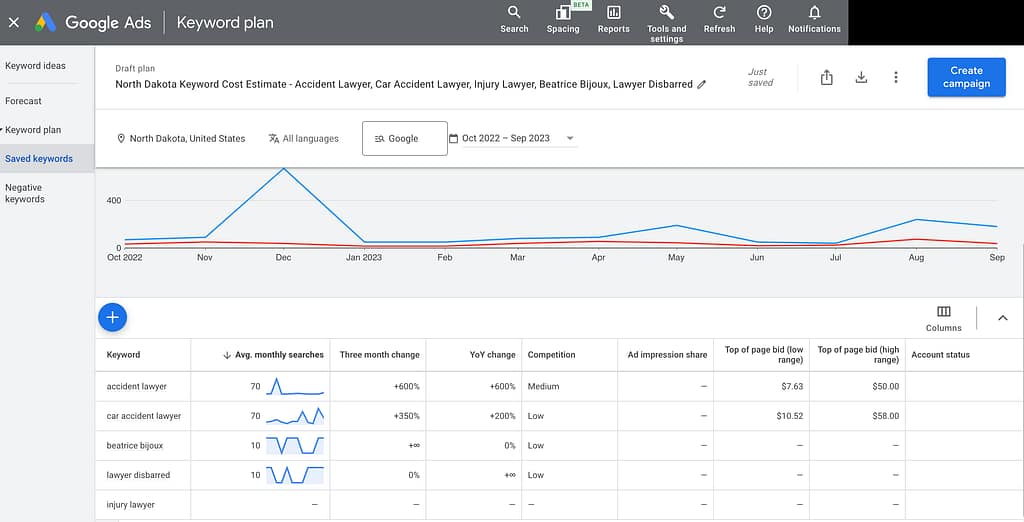Click beatrice bijoux trend sparkline

(x=295, y=446)
